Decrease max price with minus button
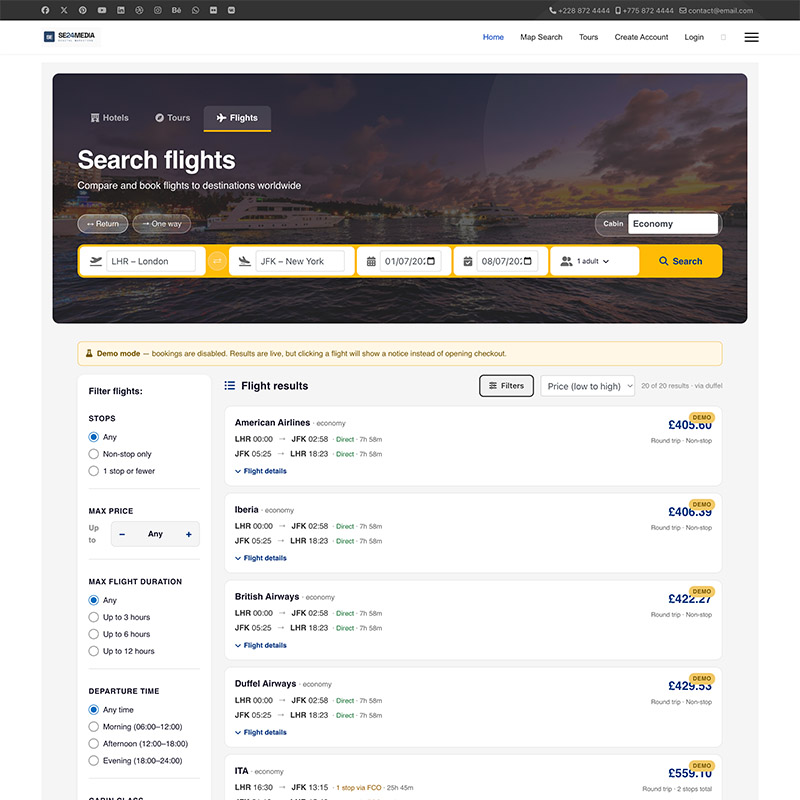This screenshot has height=800, width=800. (122, 534)
